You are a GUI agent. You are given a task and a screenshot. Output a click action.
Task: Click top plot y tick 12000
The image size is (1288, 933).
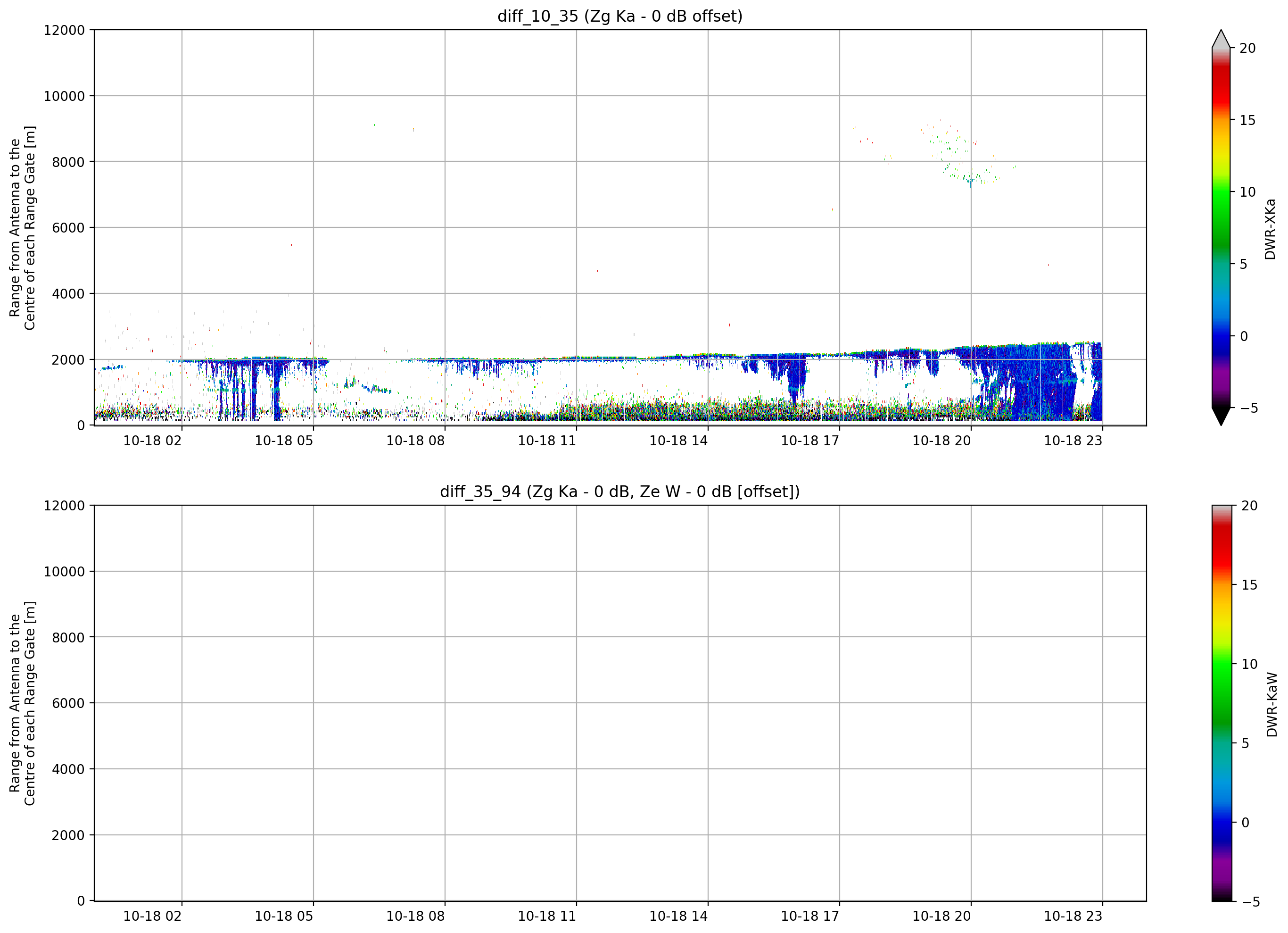64,30
